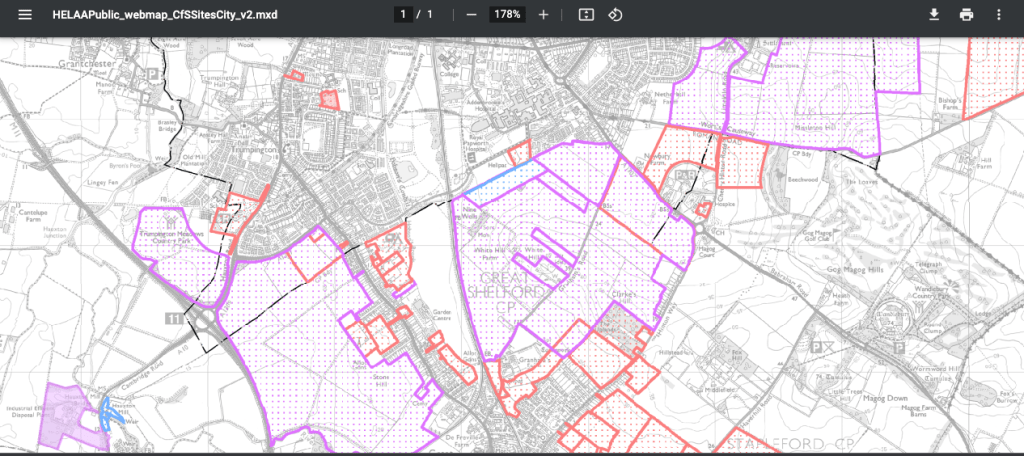Click the parking symbol near Grantchester

coord(153,73)
